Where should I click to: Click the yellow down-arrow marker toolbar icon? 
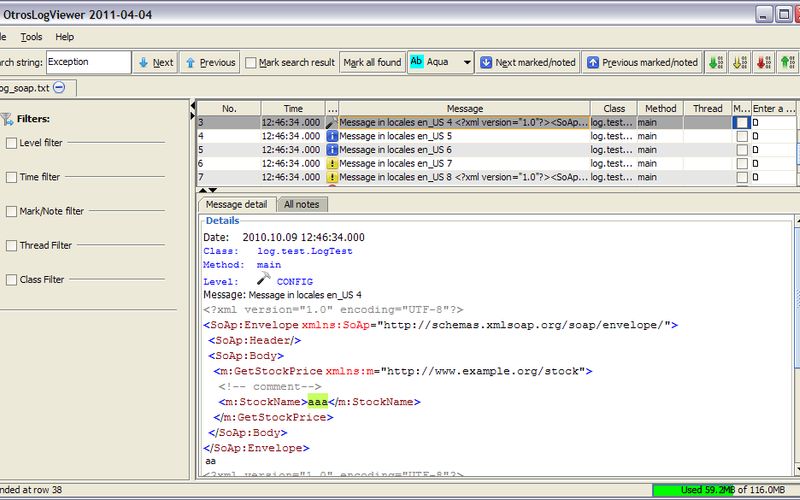(x=742, y=62)
